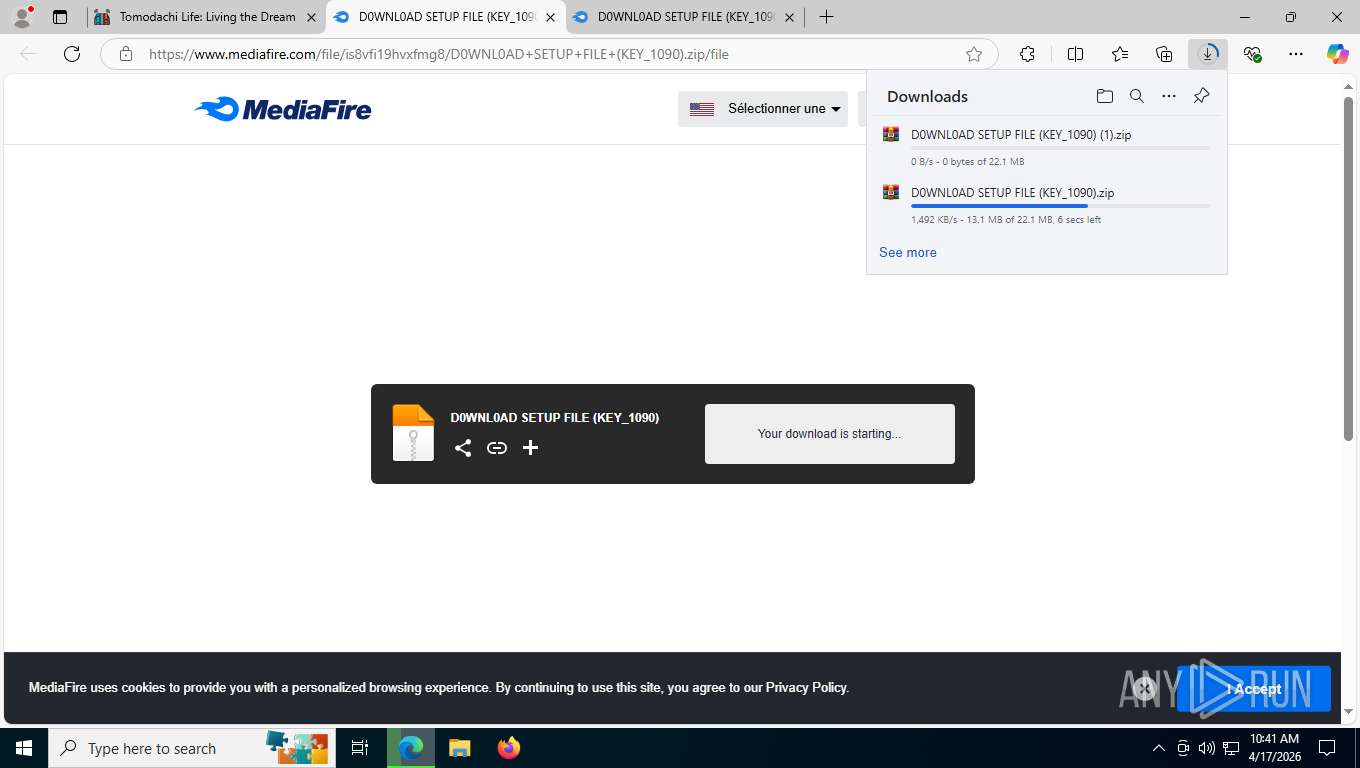Click Your download is starting button
The width and height of the screenshot is (1360, 768).
pos(829,434)
